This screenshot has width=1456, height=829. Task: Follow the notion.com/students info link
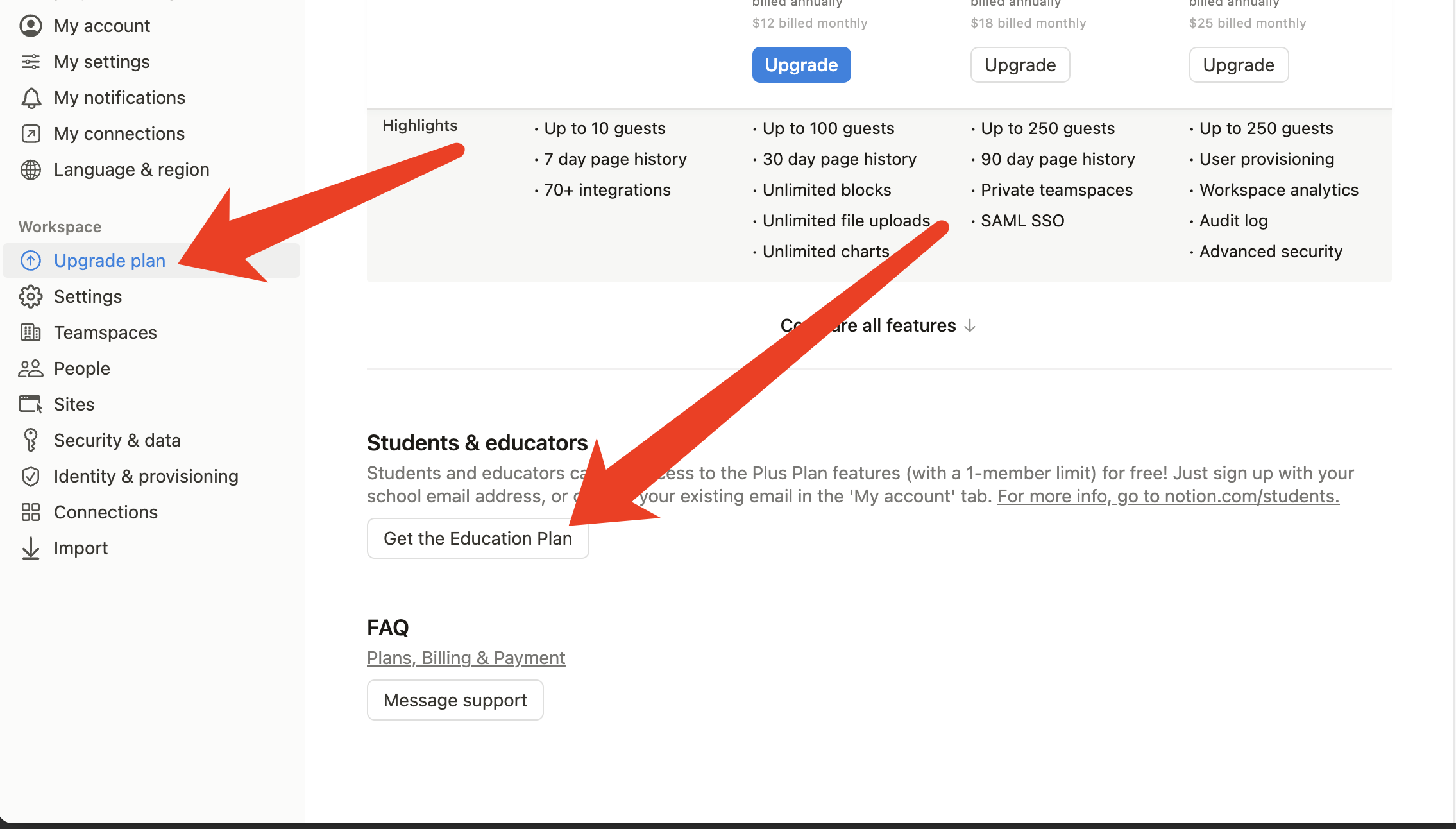pos(1168,496)
